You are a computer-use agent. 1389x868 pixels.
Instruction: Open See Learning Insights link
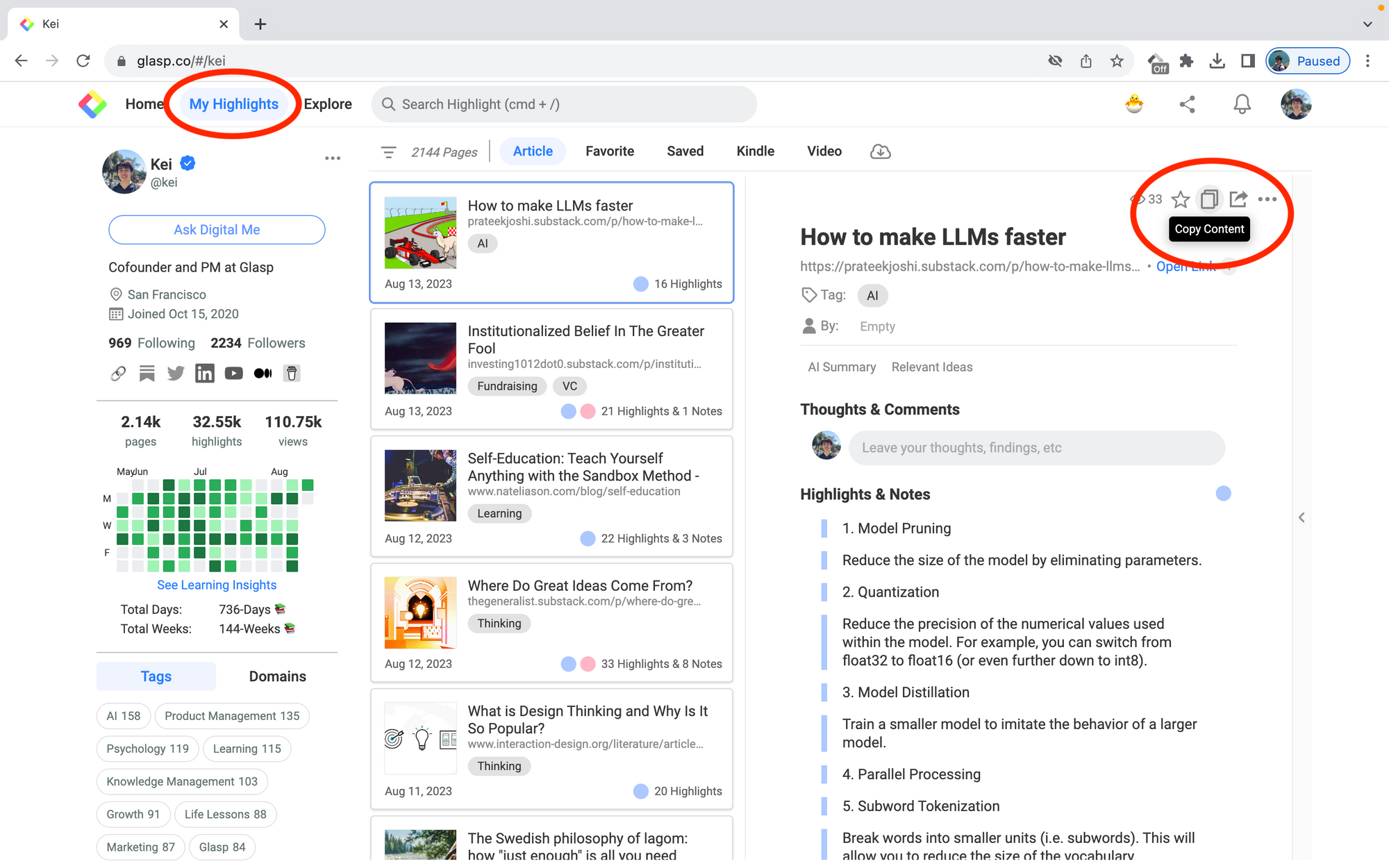(x=217, y=585)
